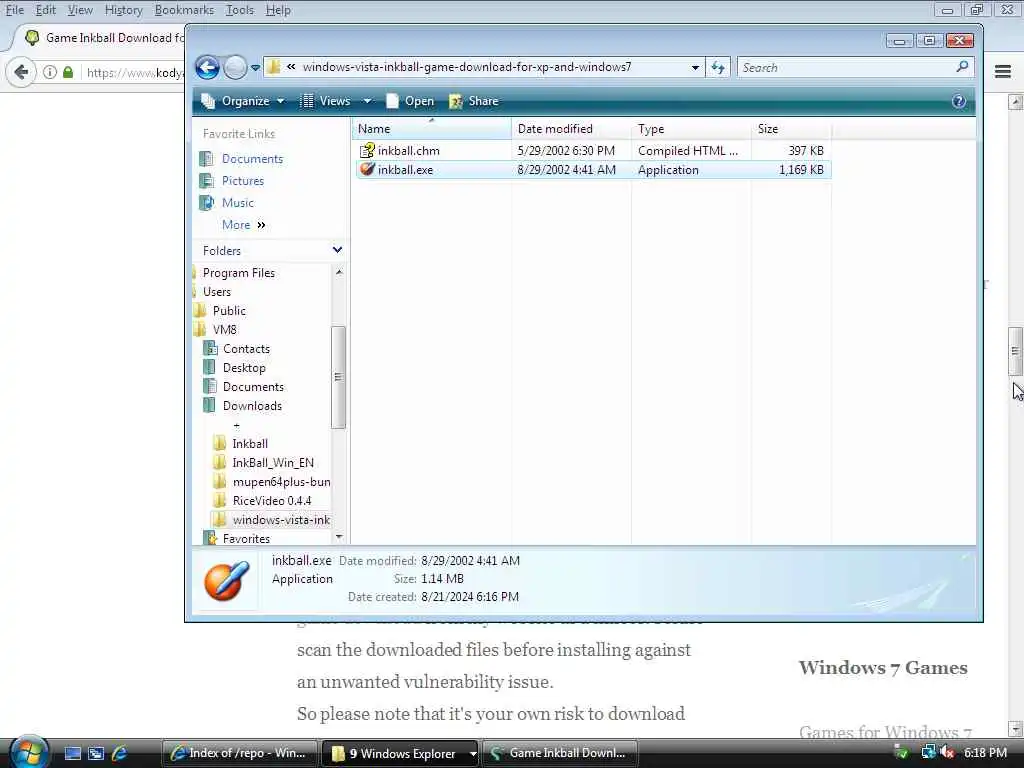Click folder tree scroll down arrow
1024x768 pixels.
[x=338, y=537]
